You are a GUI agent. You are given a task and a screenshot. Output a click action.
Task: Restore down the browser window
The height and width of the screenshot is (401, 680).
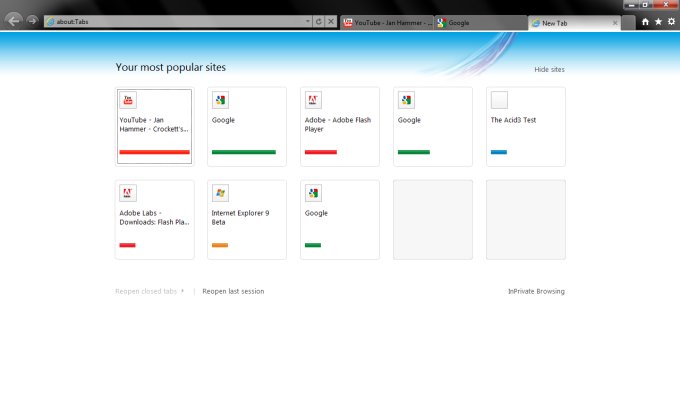645,5
